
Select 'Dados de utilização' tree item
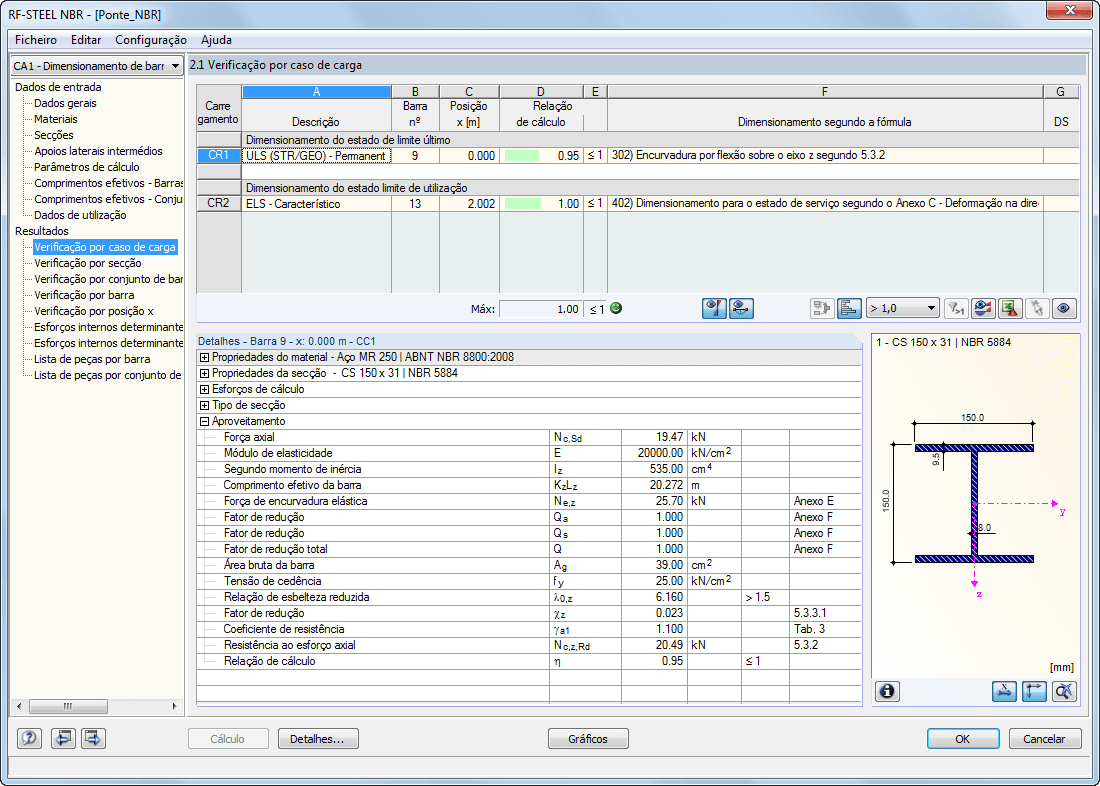point(80,215)
